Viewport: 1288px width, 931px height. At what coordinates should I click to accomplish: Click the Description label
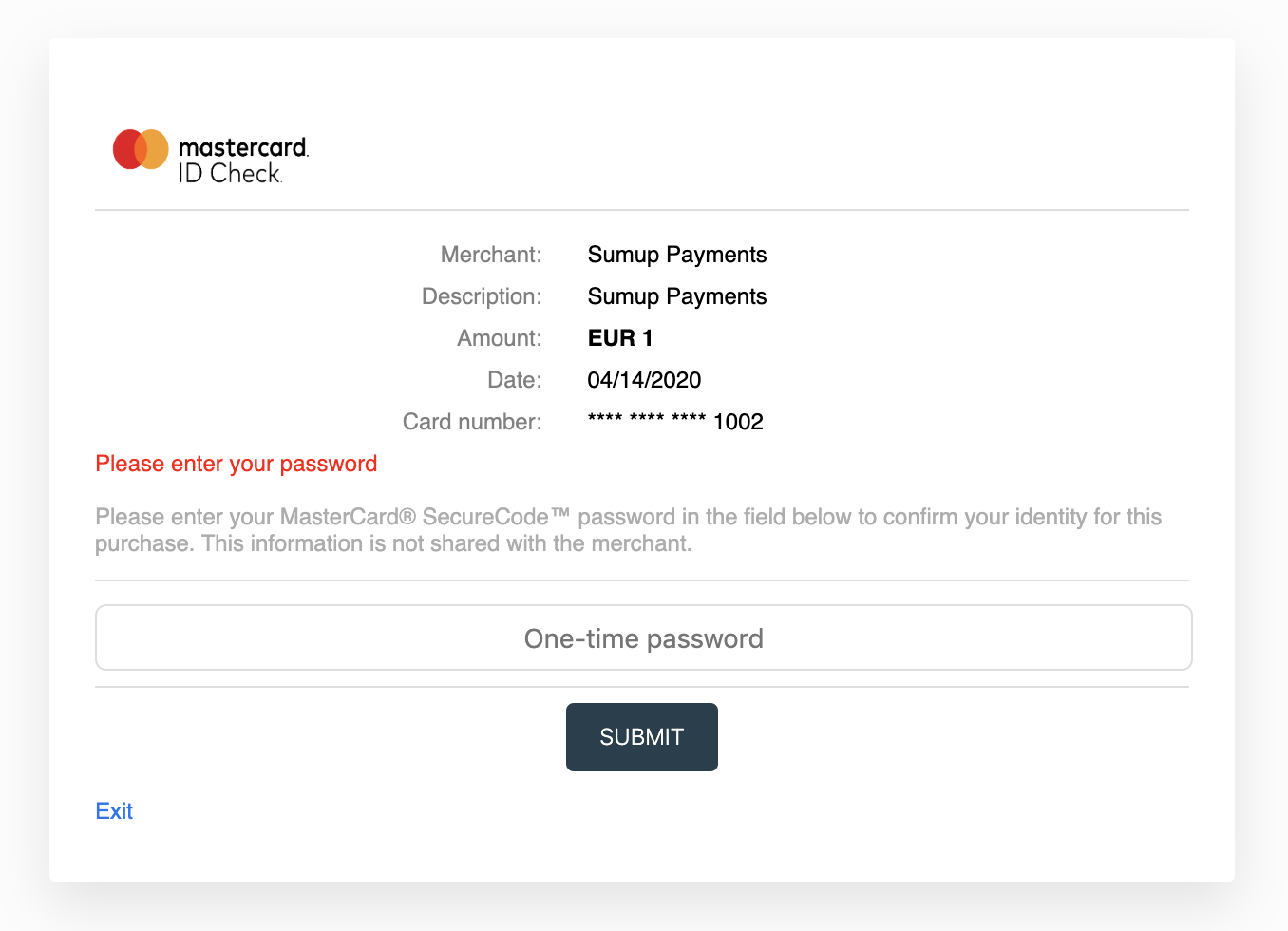click(482, 296)
